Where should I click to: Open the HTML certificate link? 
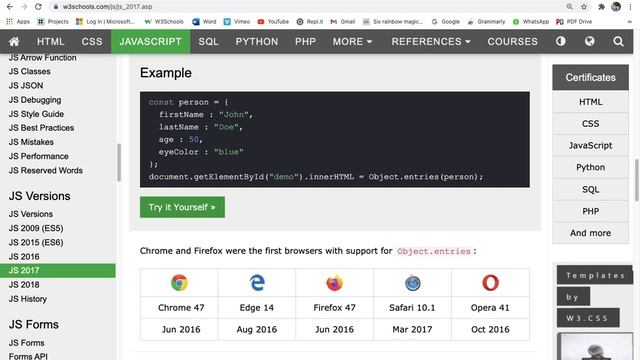point(591,102)
